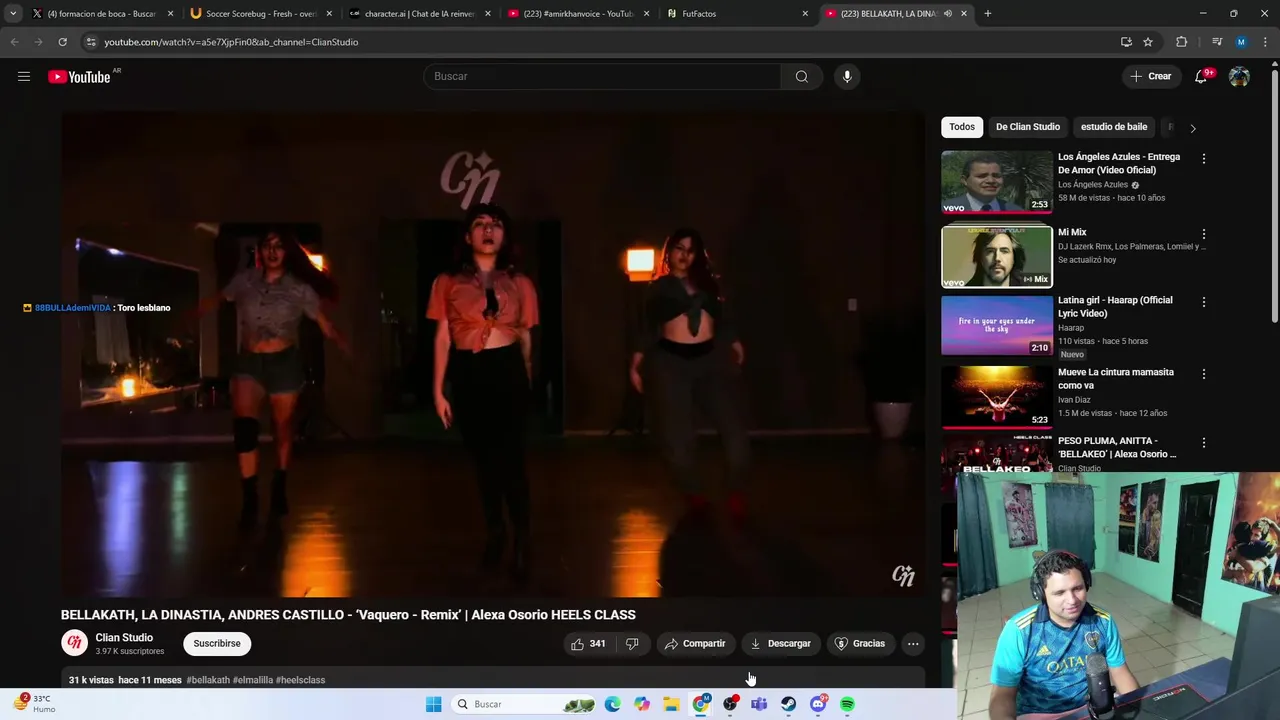Switch to #amirkhanvoice YouTube tab

[577, 13]
